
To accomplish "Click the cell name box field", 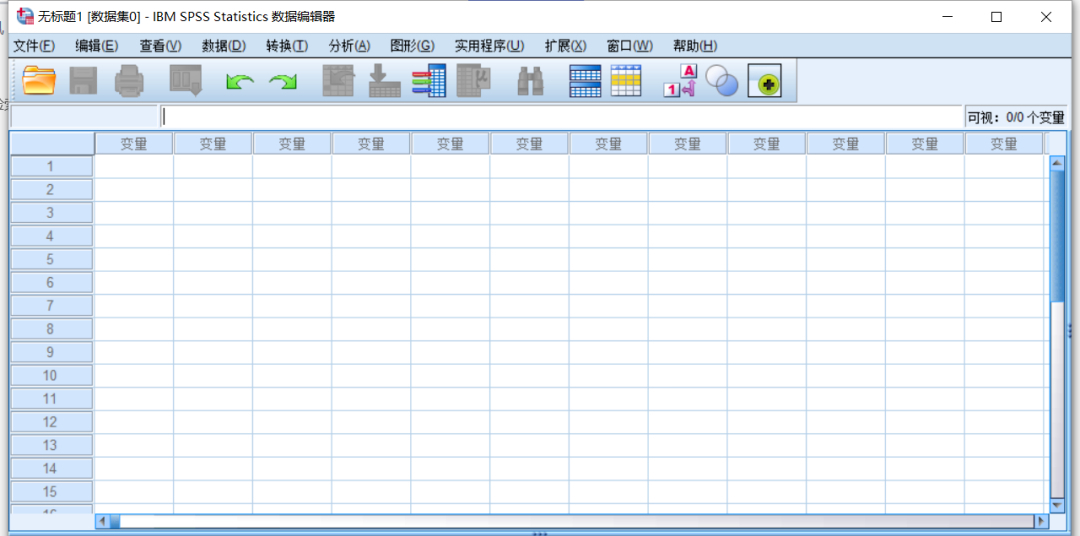I will [x=84, y=116].
